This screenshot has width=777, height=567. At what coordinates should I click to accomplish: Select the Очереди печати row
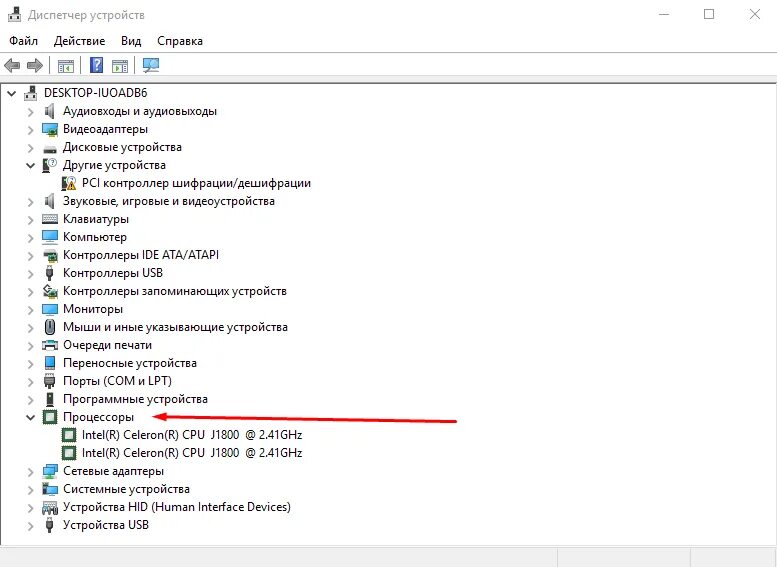click(107, 345)
